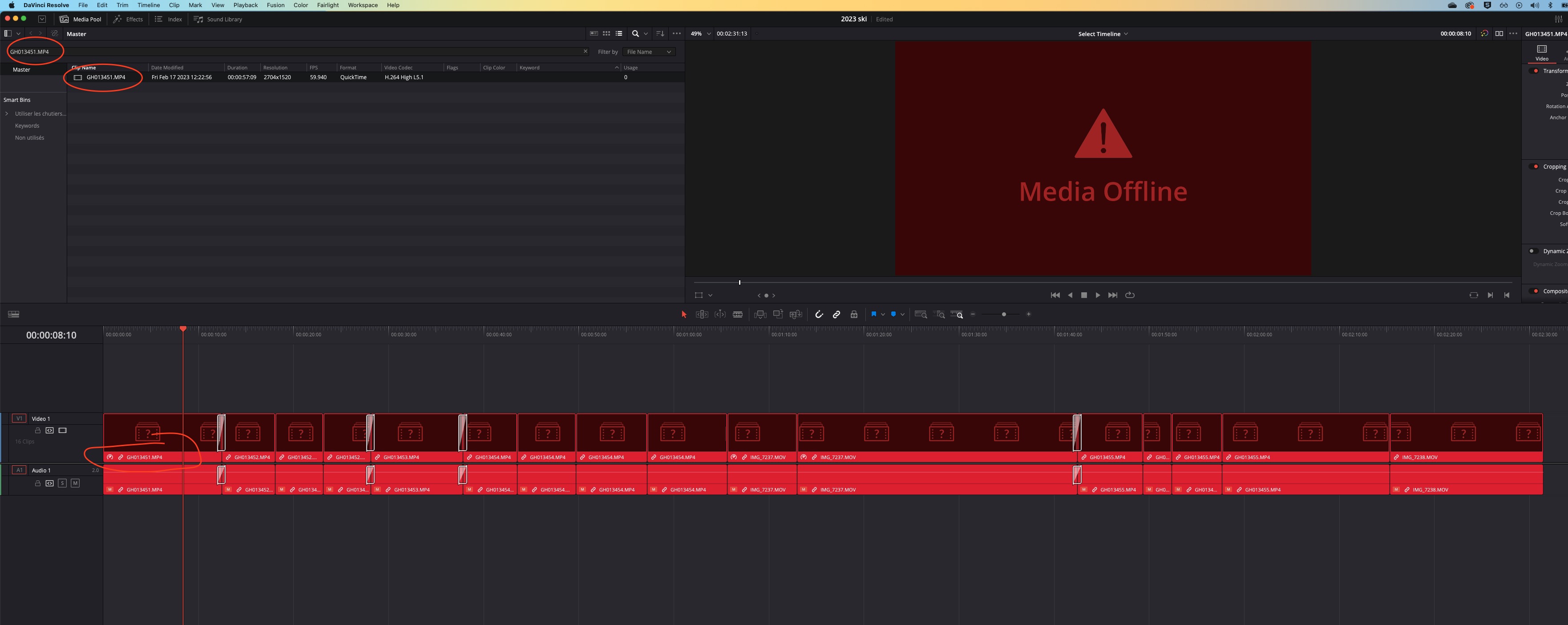Open the Workspace menu
Viewport: 1568px width, 625px height.
point(363,5)
